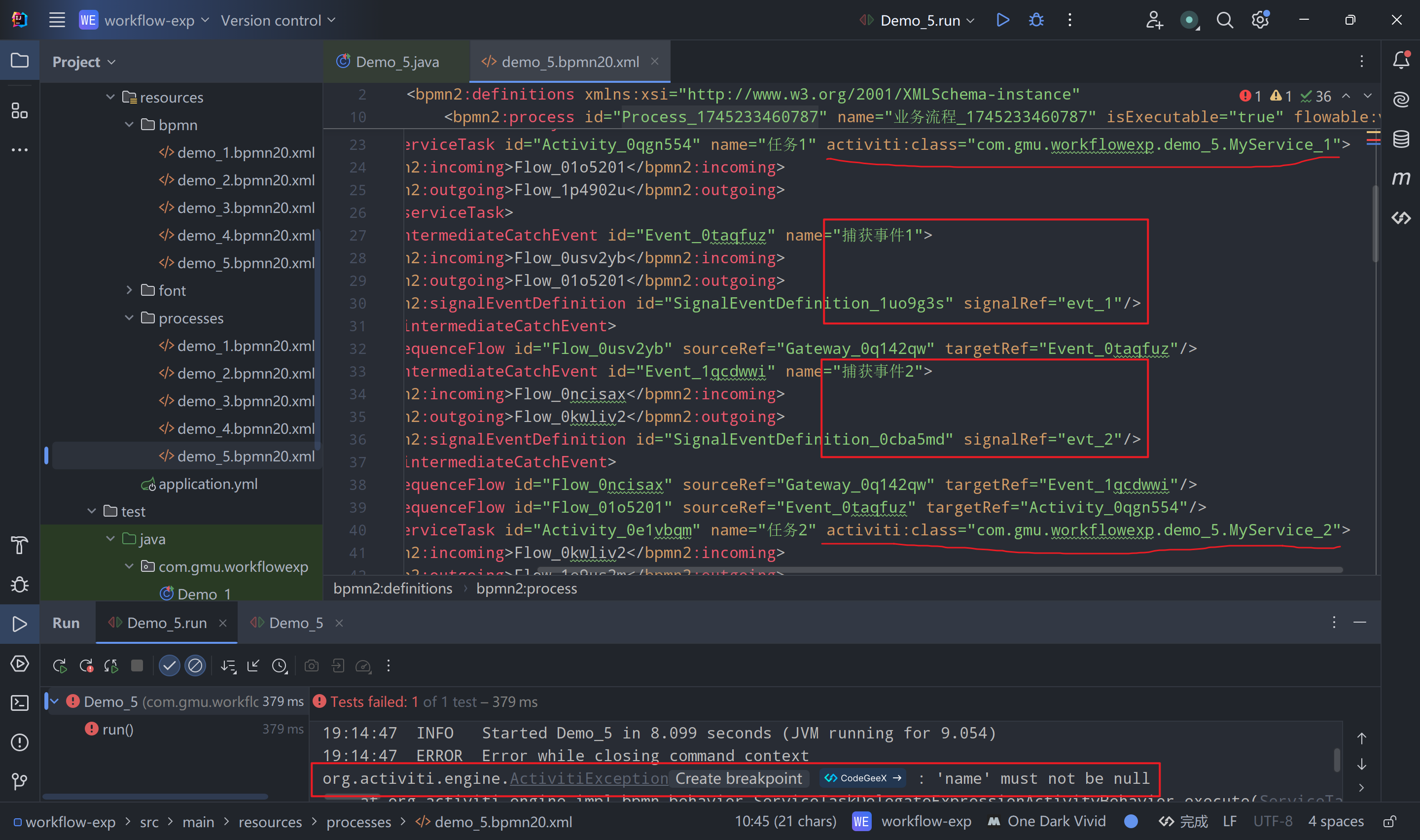Toggle Show Passed tests checkmark

pyautogui.click(x=169, y=665)
